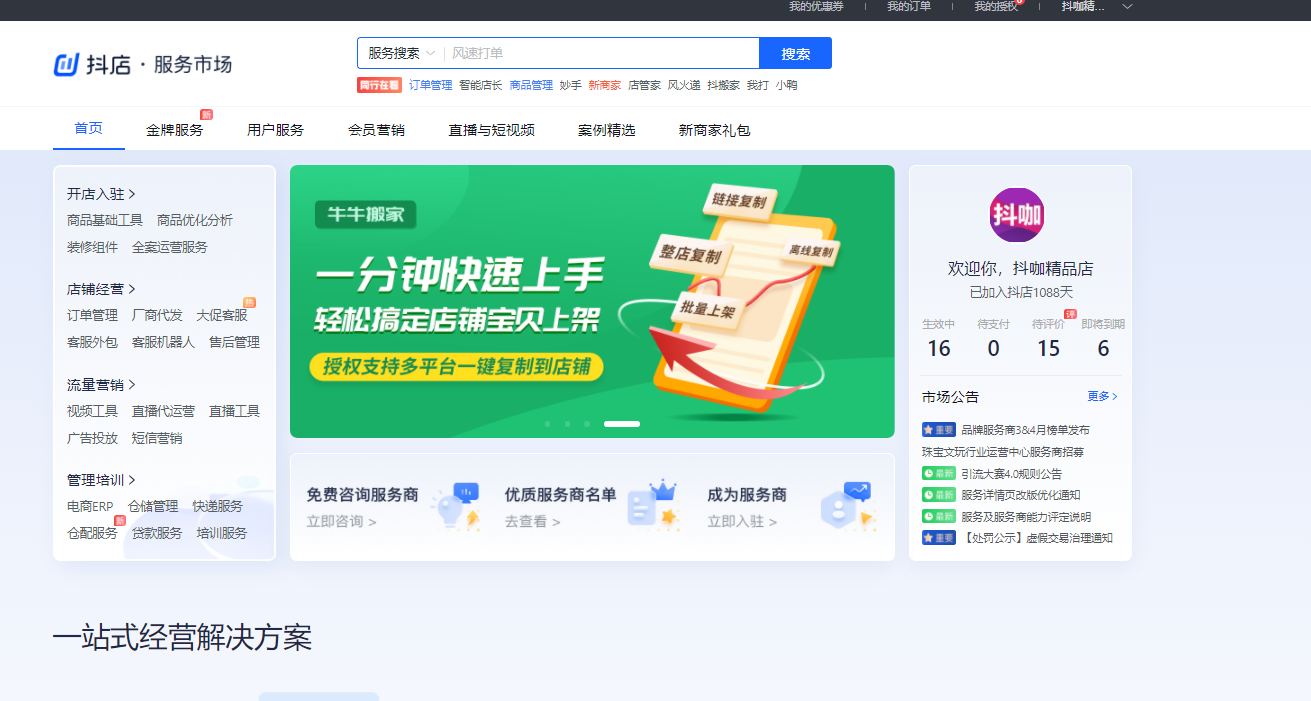Viewport: 1311px width, 701px height.
Task: Open 电商ERP in sidebar
Action: coord(90,506)
